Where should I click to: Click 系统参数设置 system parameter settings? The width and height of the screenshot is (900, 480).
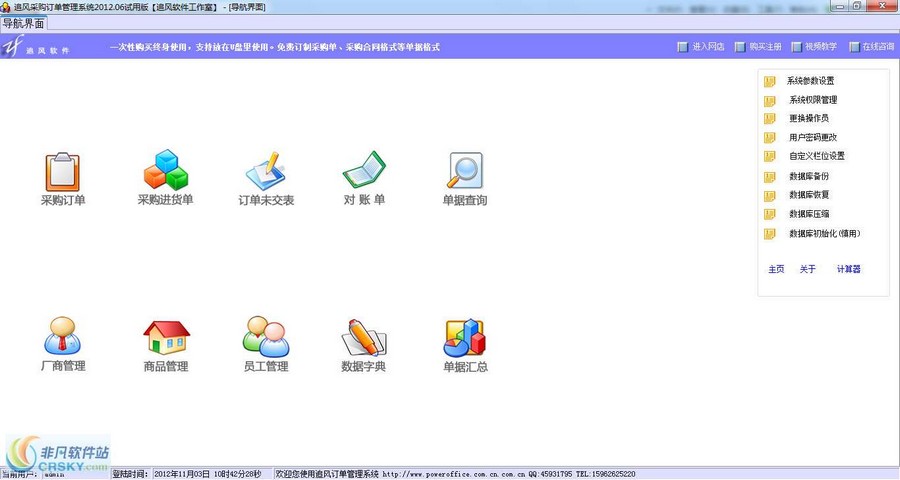pyautogui.click(x=810, y=81)
